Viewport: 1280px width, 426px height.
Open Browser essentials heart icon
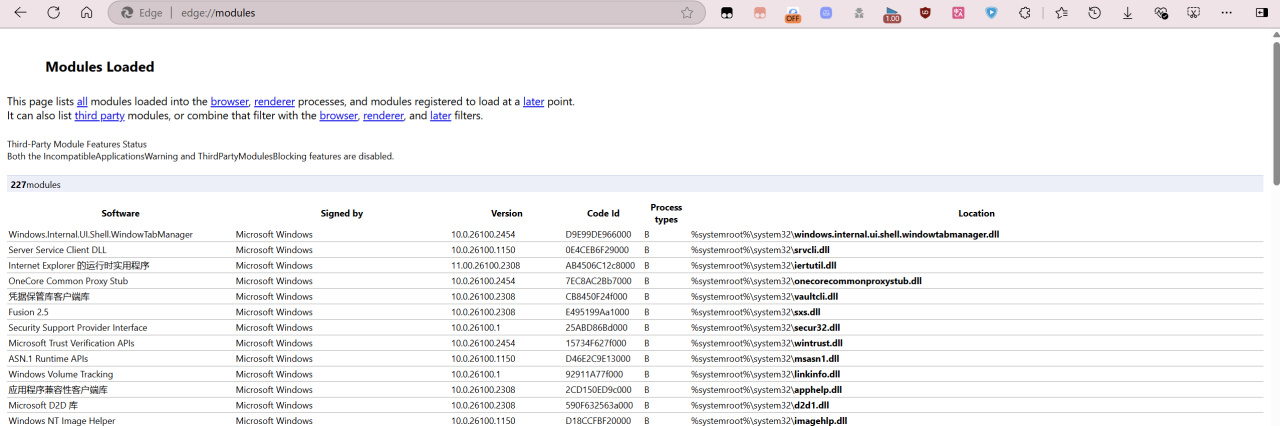(1160, 13)
